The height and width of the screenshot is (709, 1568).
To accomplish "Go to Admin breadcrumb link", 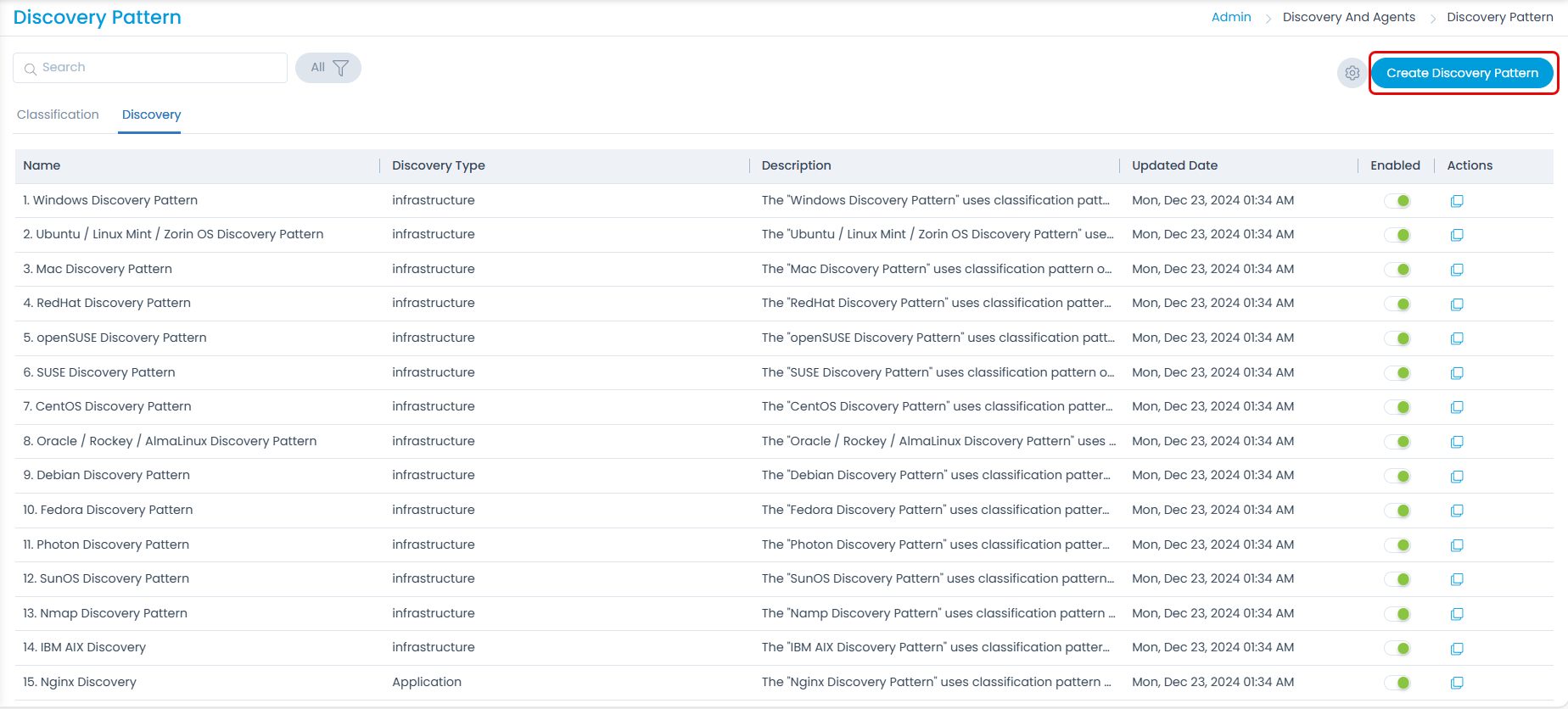I will pos(1230,17).
